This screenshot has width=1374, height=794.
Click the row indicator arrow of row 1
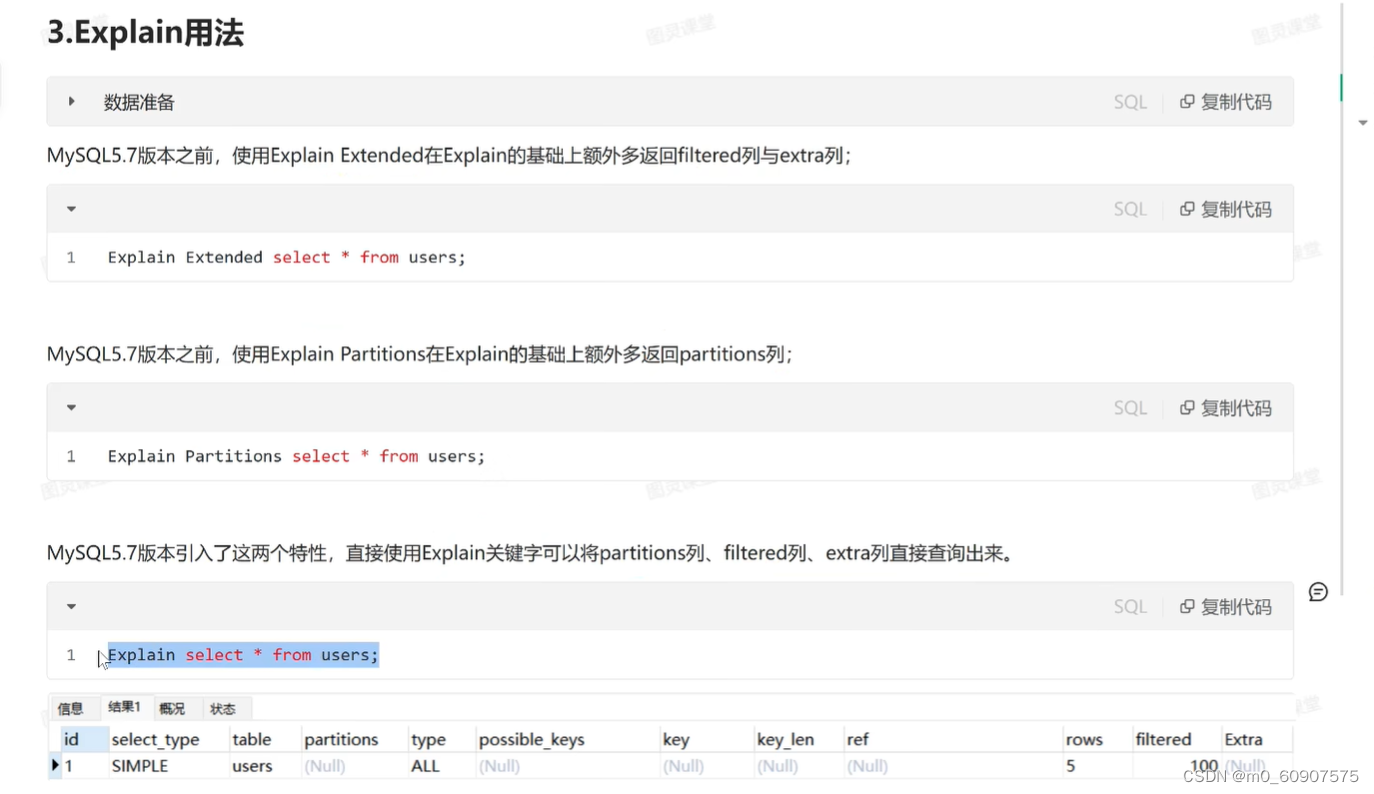coord(55,766)
